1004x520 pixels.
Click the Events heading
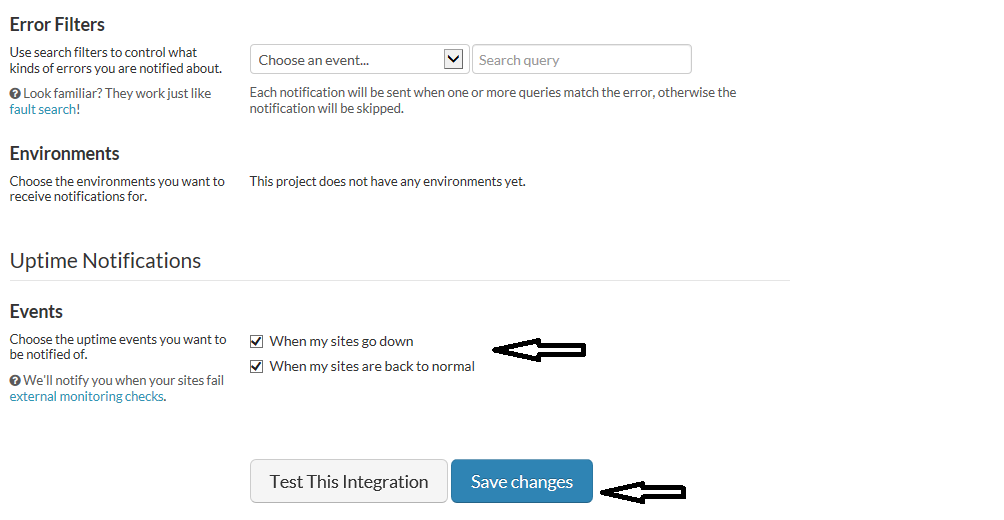pyautogui.click(x=36, y=311)
